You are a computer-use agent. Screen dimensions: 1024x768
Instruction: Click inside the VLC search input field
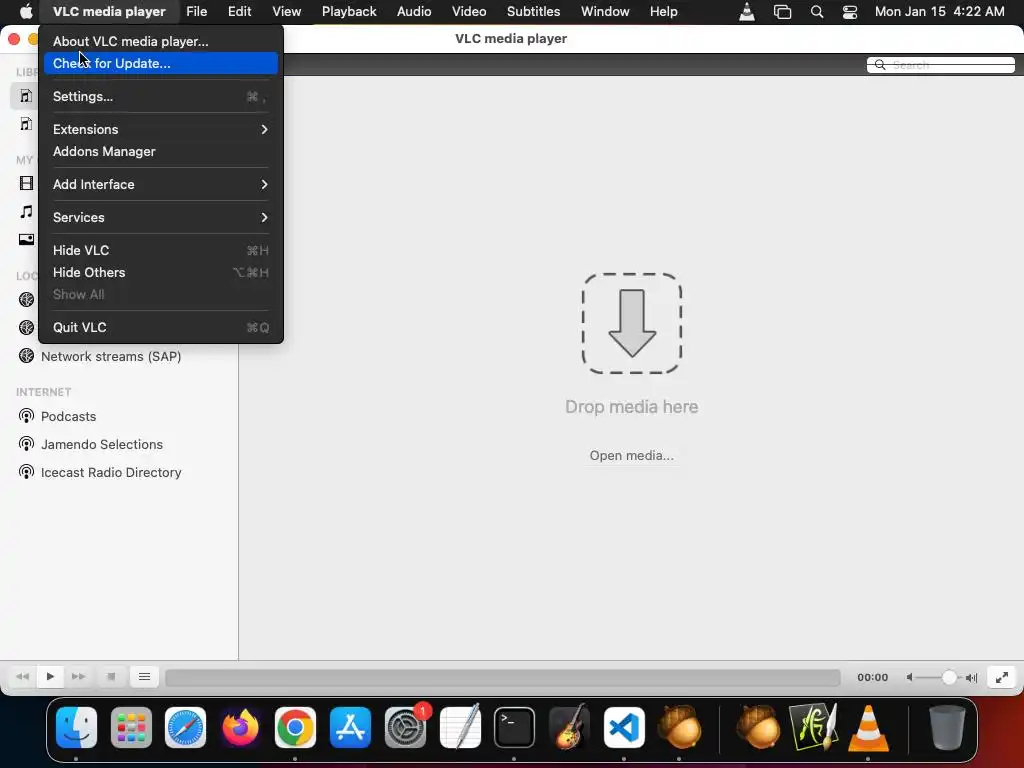940,65
